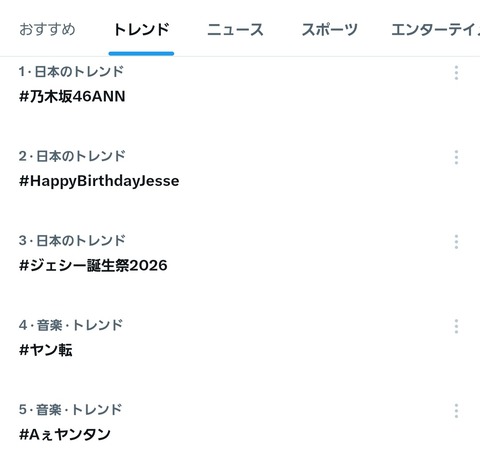
Task: Switch to the おすすめ tab
Action: click(x=47, y=30)
